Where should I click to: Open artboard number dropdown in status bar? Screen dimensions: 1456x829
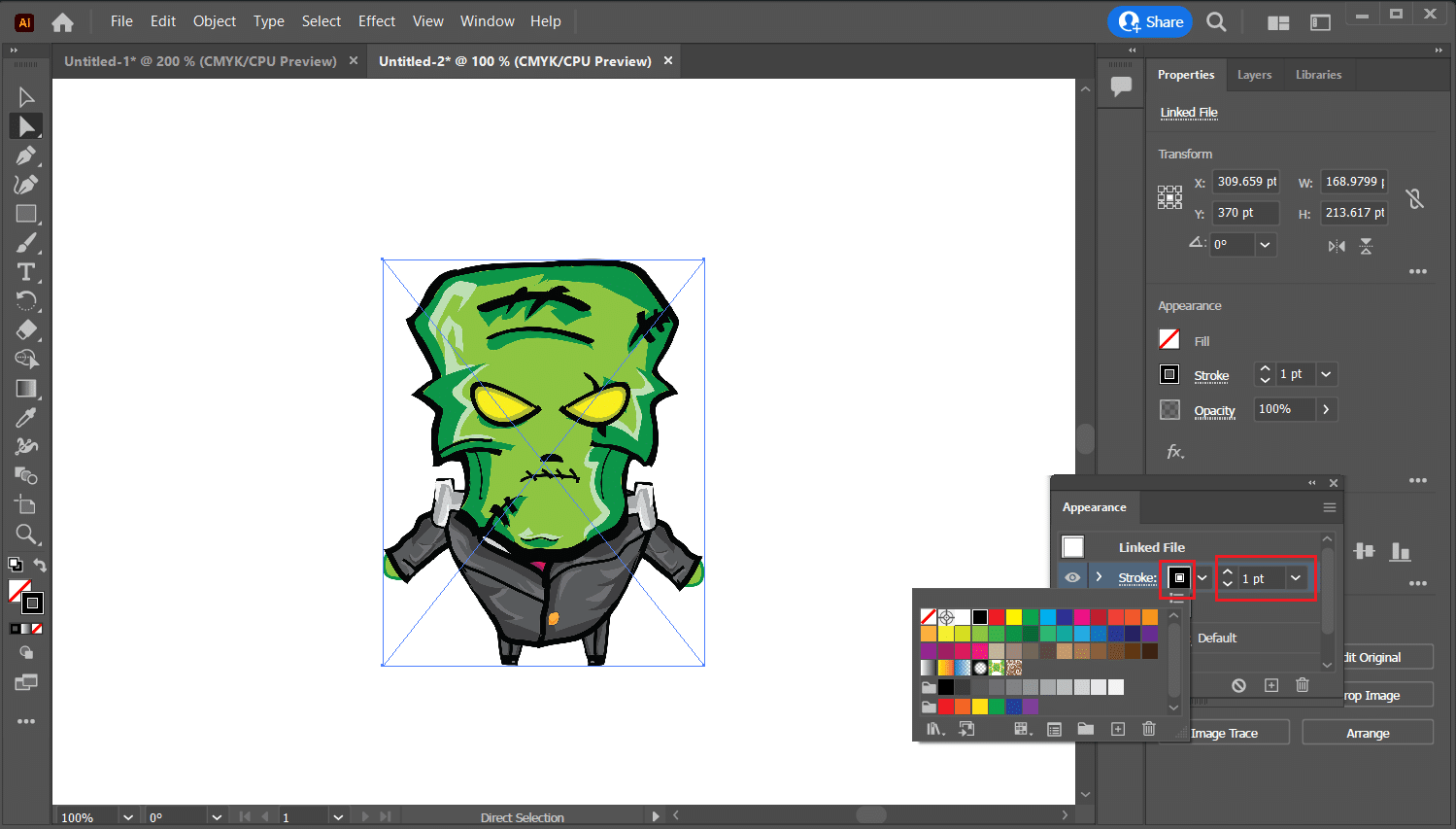click(337, 817)
